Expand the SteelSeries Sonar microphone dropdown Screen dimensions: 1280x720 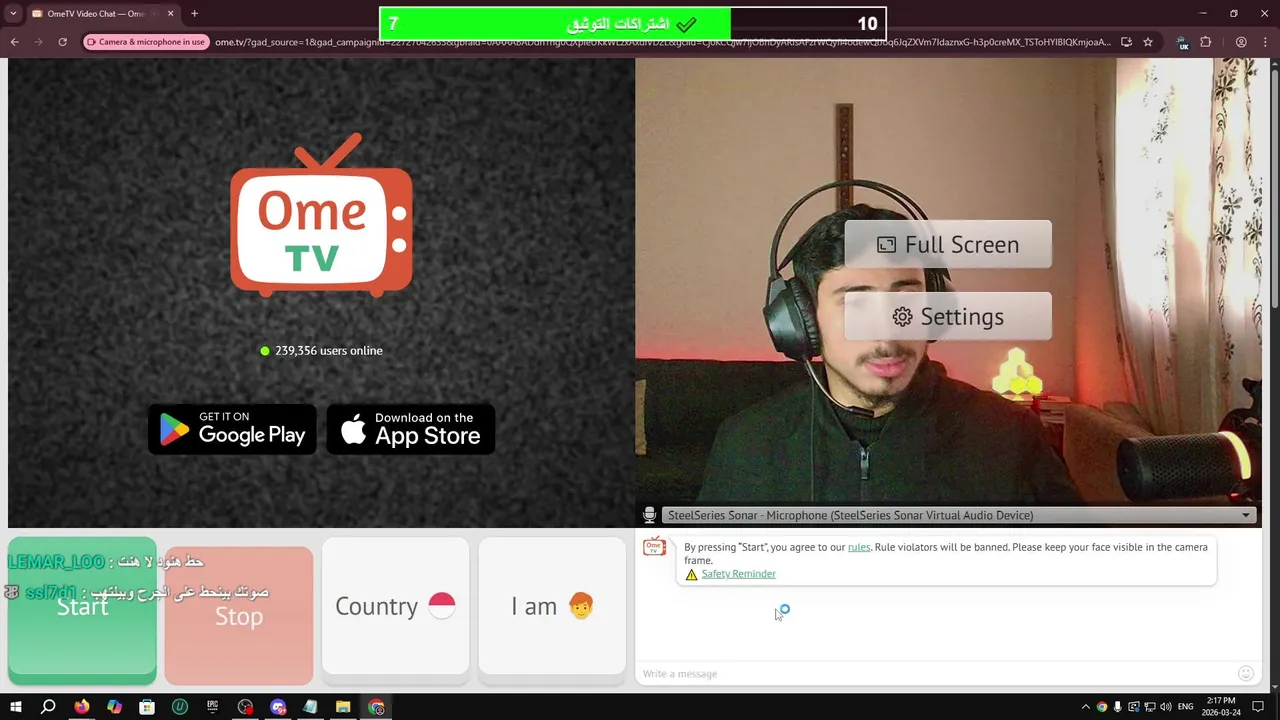tap(959, 515)
